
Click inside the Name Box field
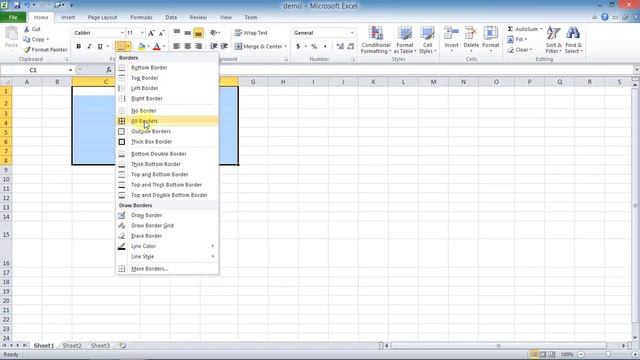coord(34,70)
